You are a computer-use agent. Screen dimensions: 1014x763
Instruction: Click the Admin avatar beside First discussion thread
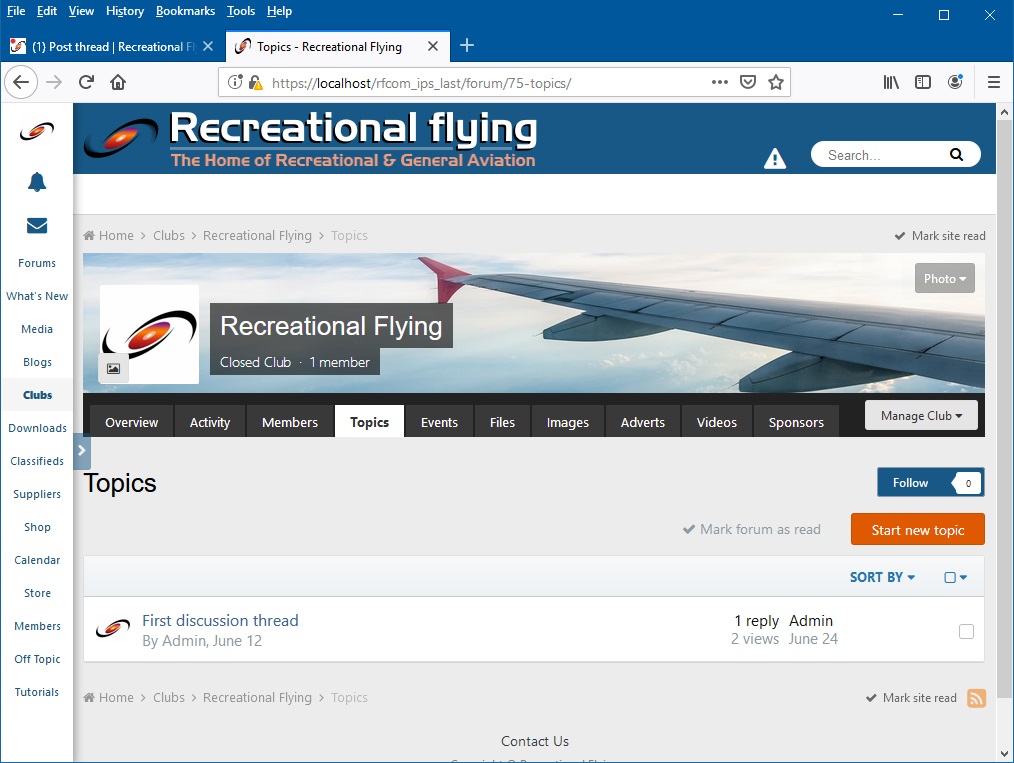pos(113,629)
